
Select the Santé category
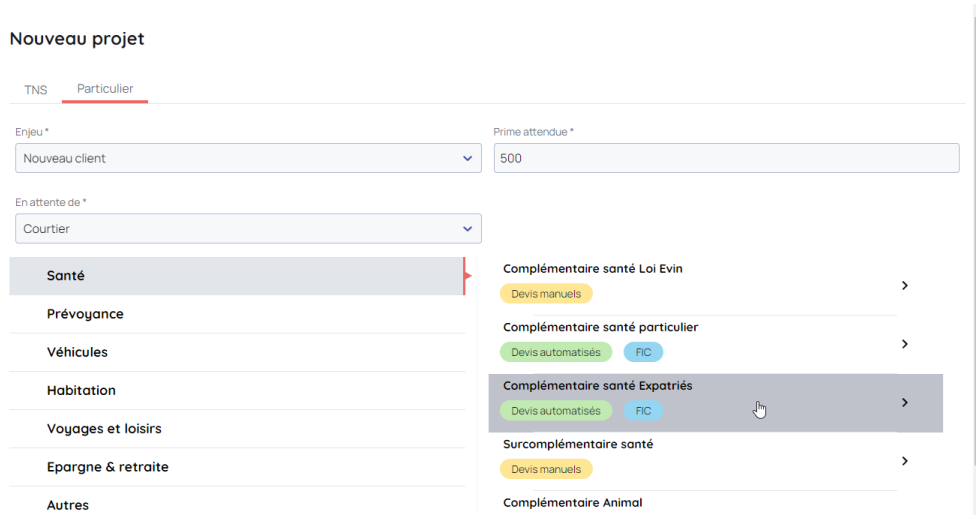pos(236,276)
